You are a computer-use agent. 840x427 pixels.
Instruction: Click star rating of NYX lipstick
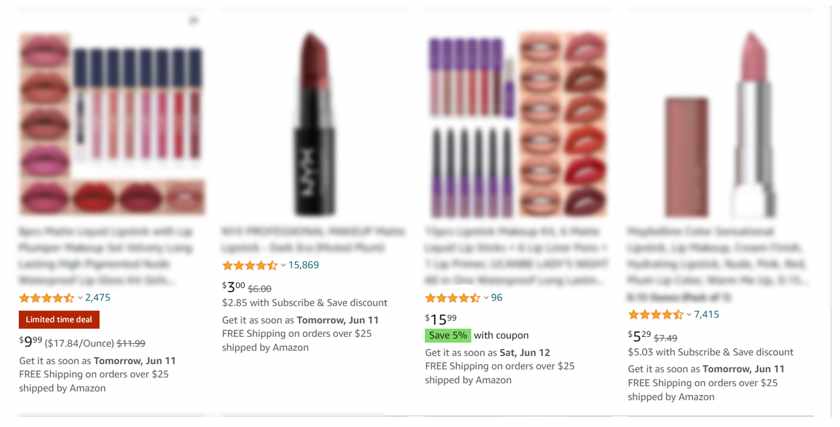250,265
